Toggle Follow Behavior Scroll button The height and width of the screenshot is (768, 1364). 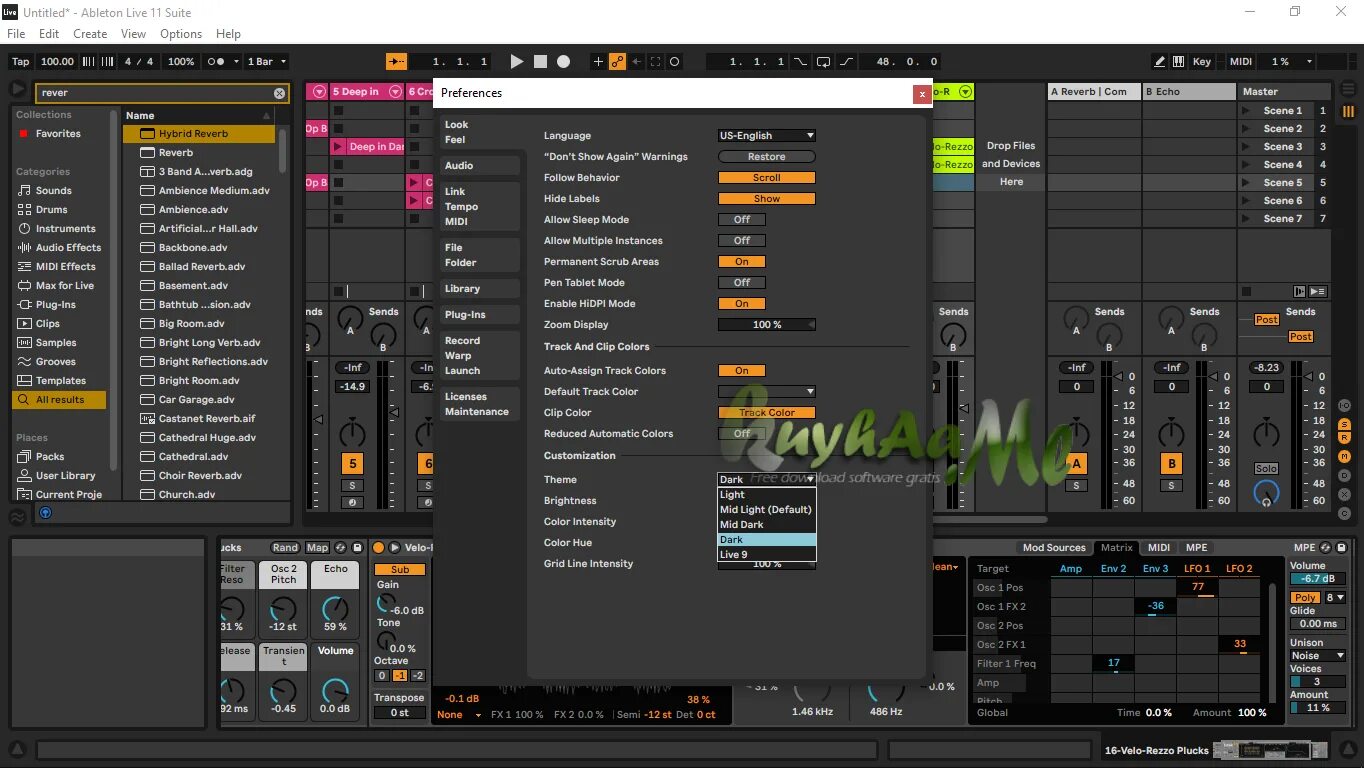coord(767,178)
